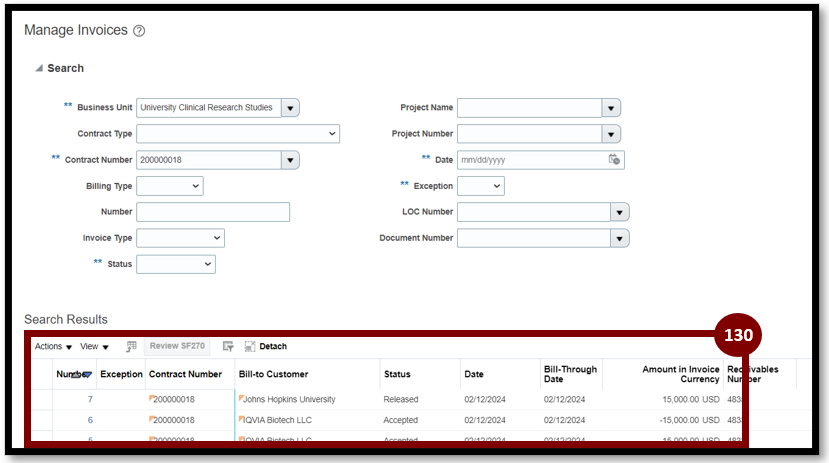Click the 15,000.00 USD amount cell
This screenshot has width=829, height=463.
click(x=690, y=400)
